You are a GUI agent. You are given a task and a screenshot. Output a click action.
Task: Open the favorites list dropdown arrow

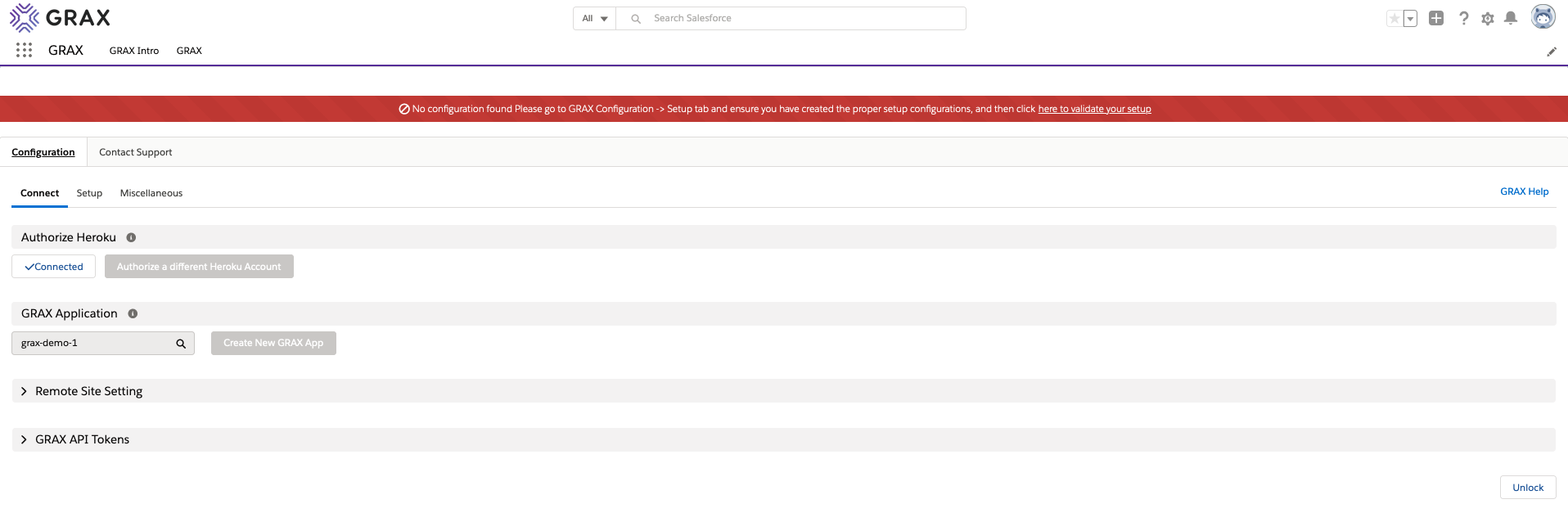1410,18
